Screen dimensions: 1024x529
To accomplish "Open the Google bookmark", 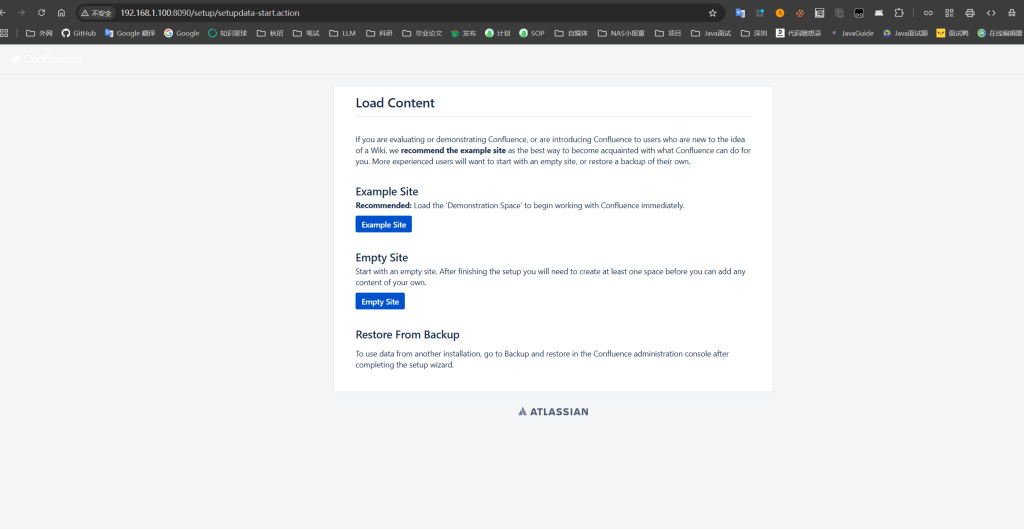I will point(182,33).
